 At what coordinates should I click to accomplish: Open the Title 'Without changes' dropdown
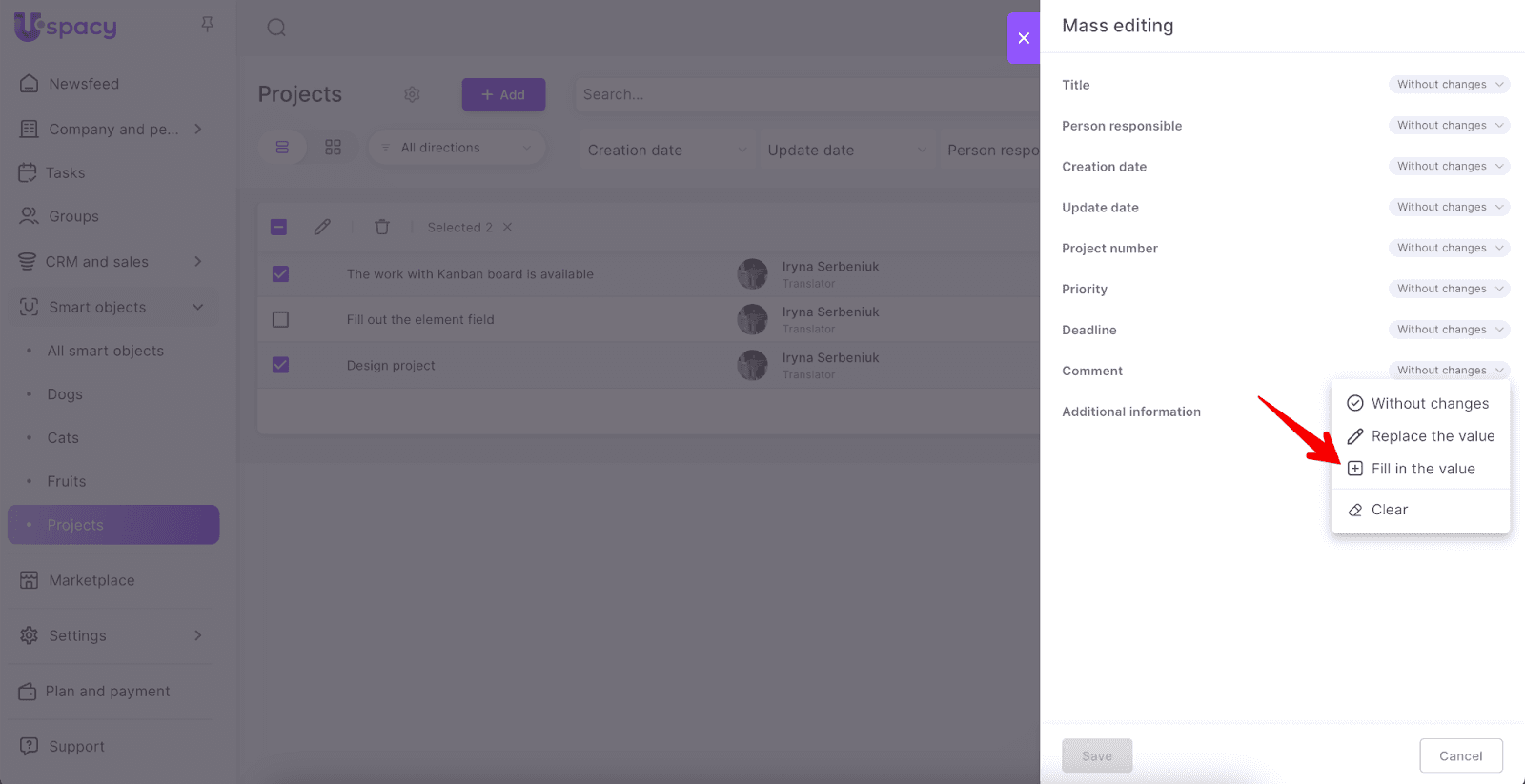coord(1449,85)
